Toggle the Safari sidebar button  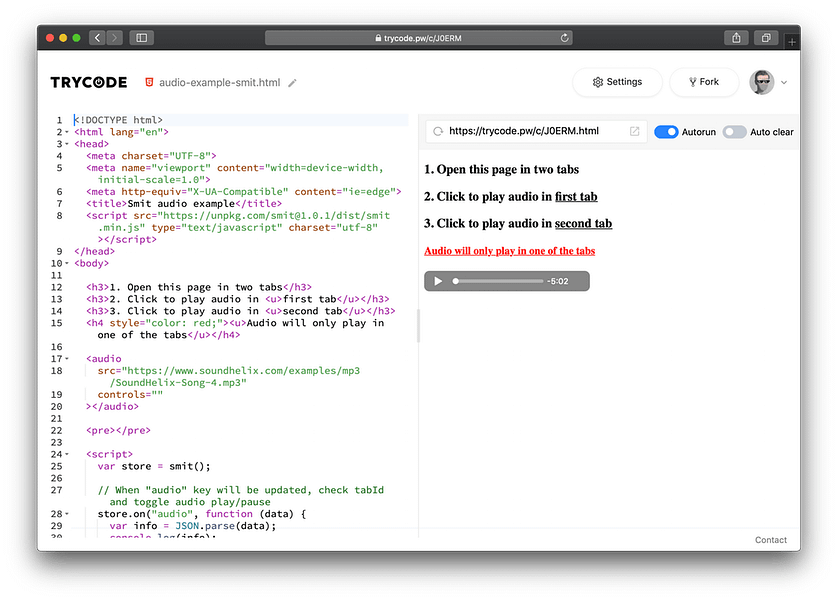(142, 38)
